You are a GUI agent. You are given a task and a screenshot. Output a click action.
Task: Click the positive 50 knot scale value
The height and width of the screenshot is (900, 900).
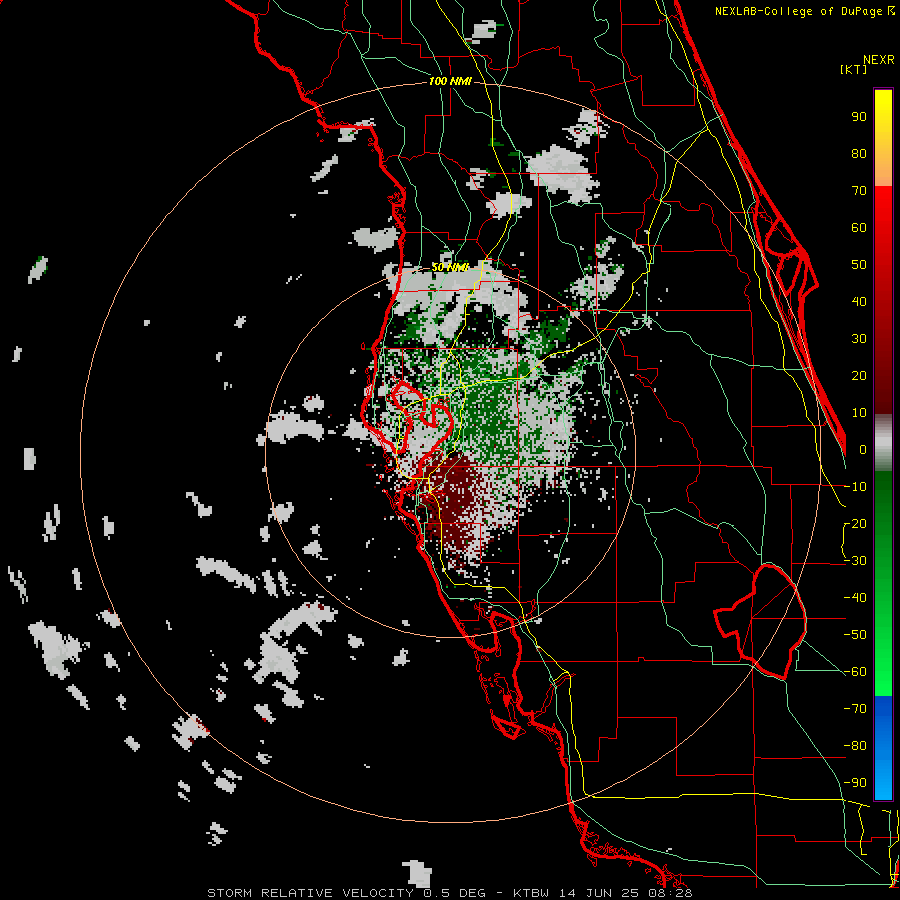(859, 265)
